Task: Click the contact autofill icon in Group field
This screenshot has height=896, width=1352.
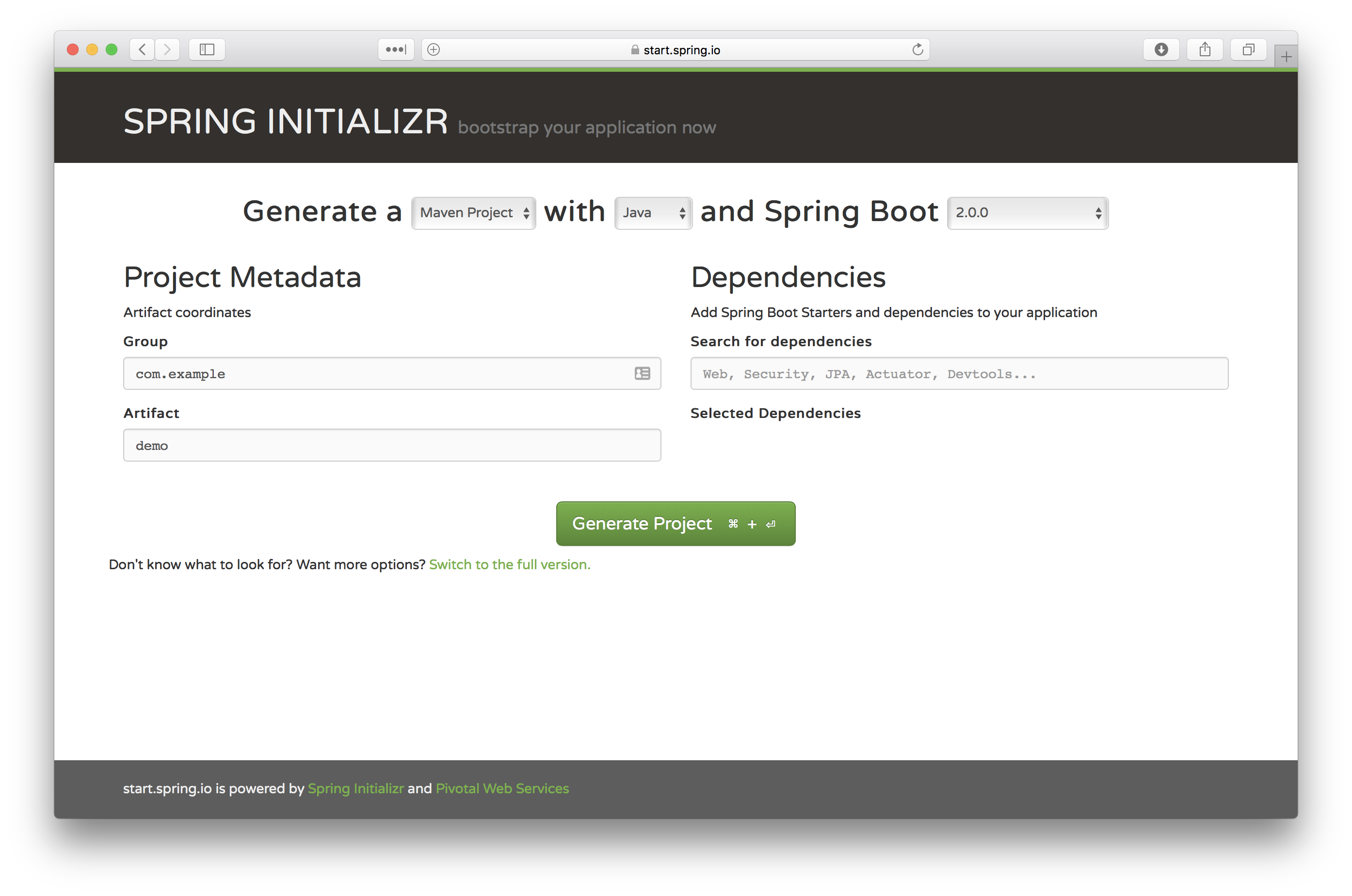Action: pyautogui.click(x=642, y=374)
